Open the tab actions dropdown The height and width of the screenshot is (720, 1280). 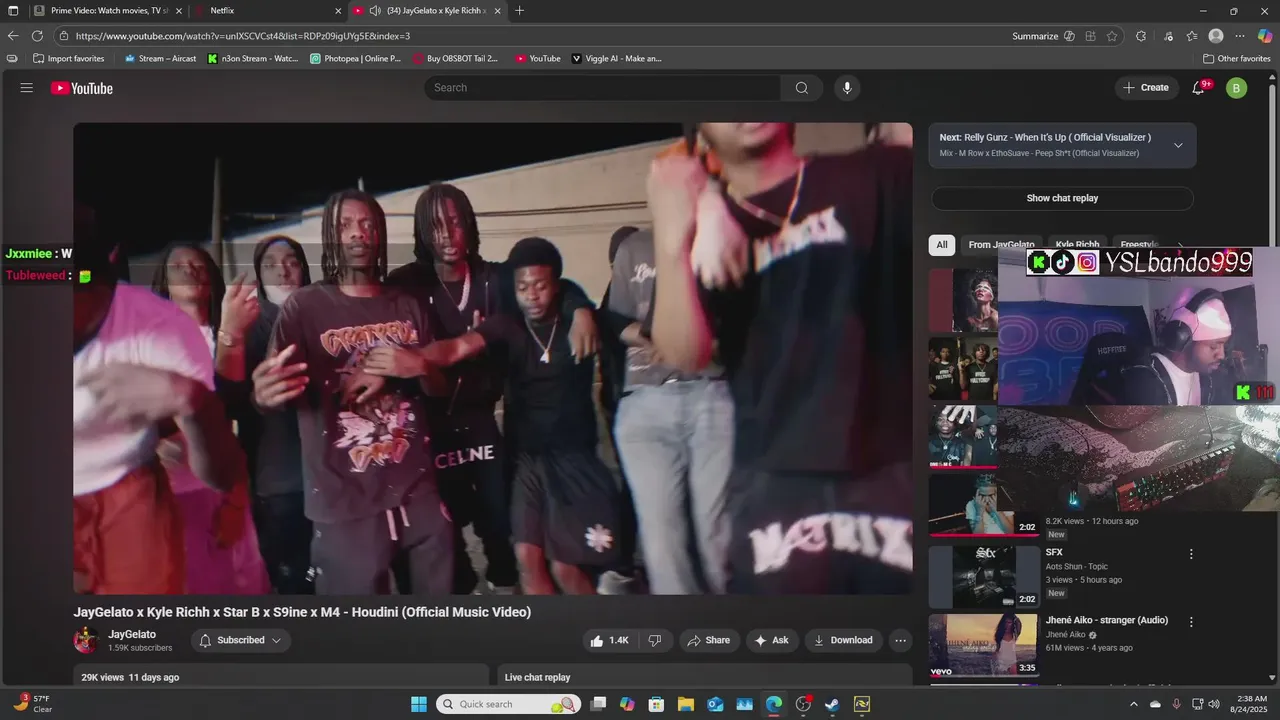[x=13, y=11]
